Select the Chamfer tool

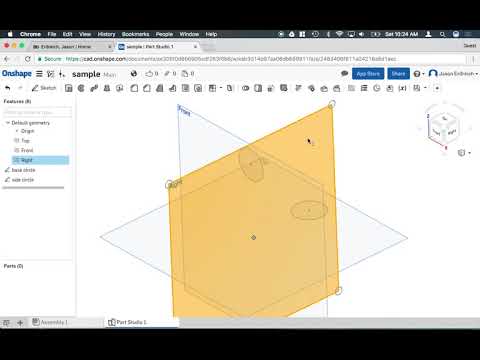click(147, 88)
